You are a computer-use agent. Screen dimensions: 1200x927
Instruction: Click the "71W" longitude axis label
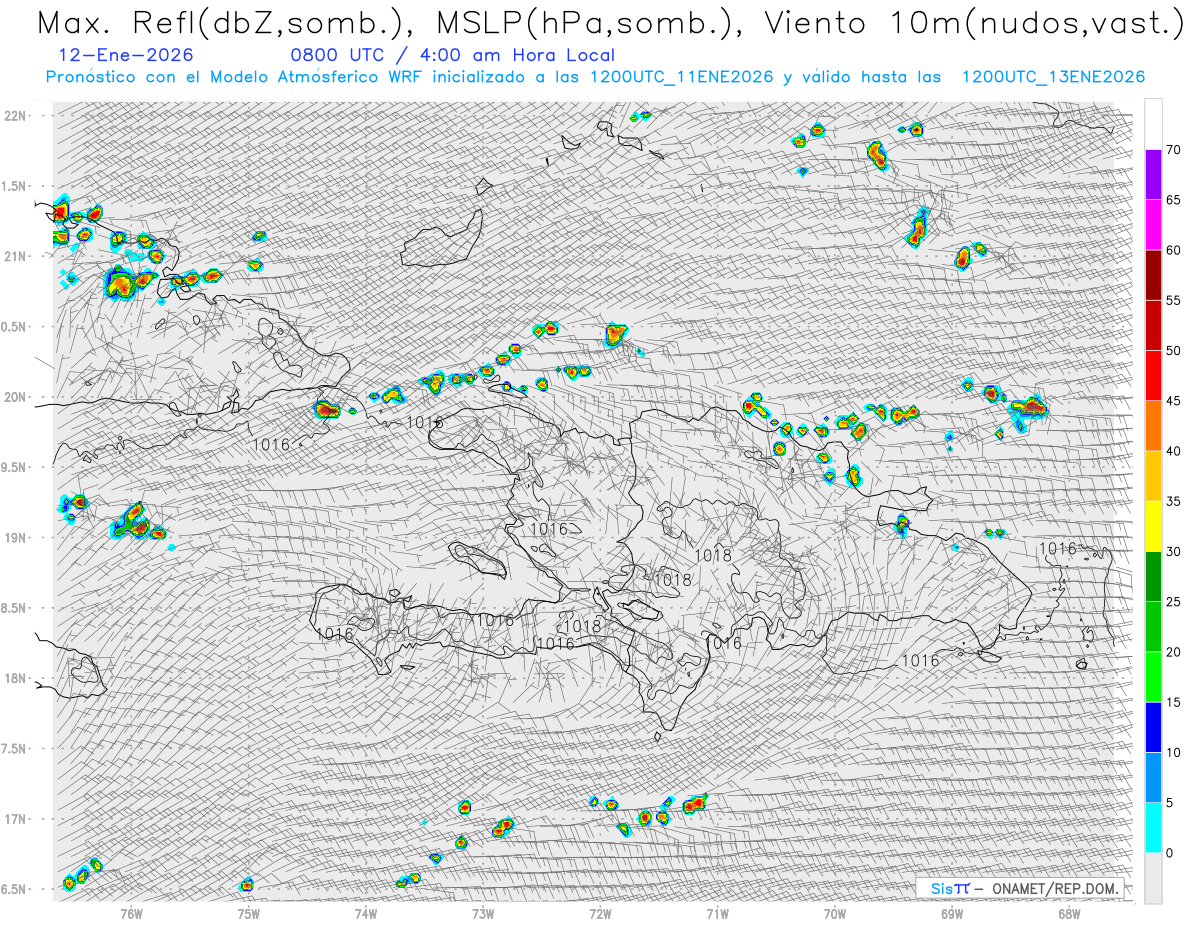pos(717,912)
